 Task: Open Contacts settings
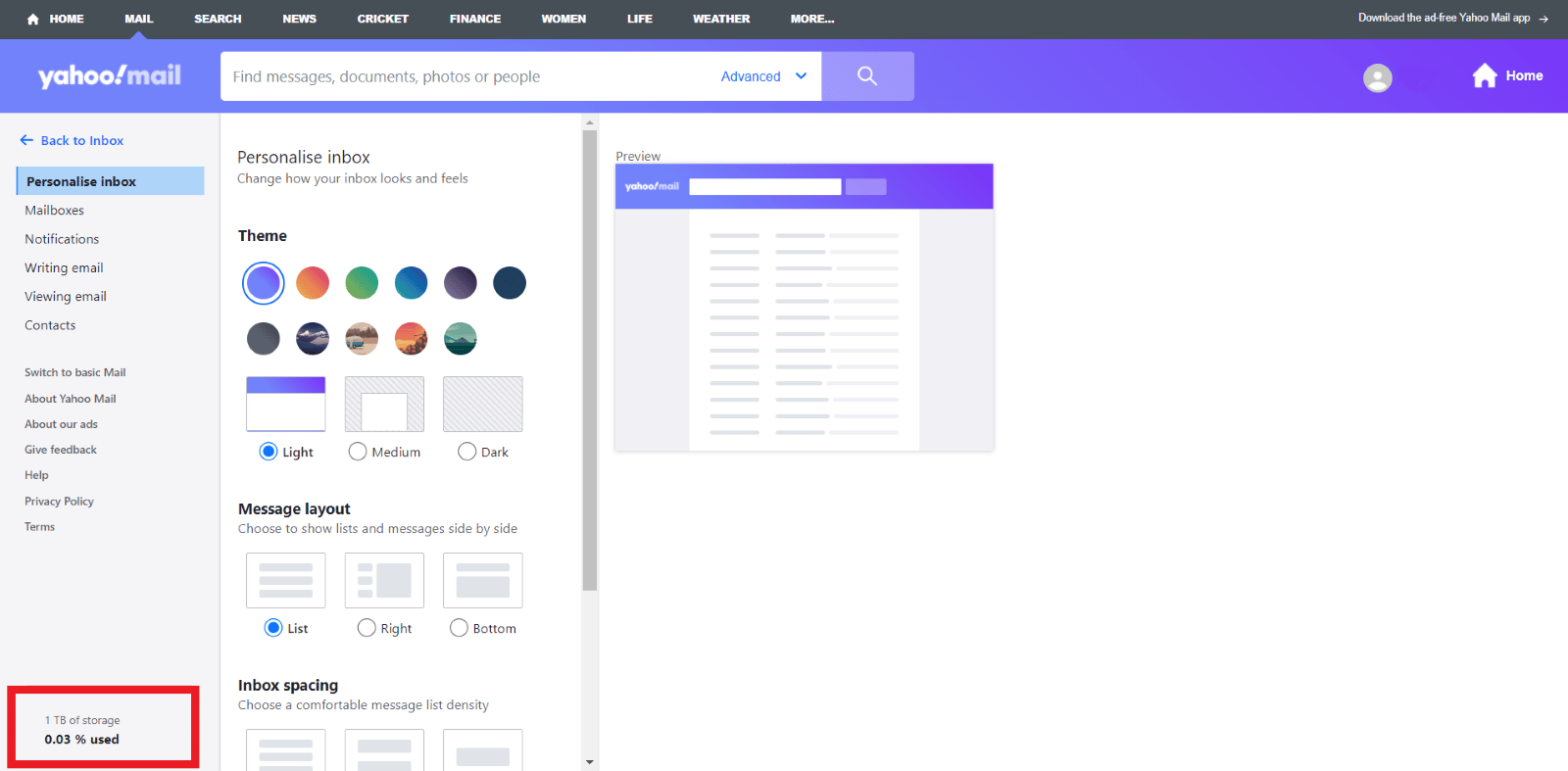50,325
